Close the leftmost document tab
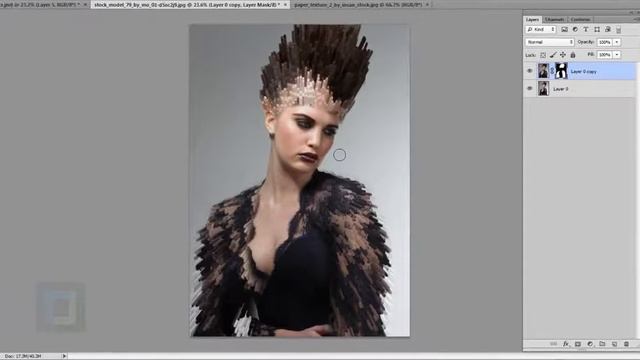This screenshot has height=360, width=640. [85, 4]
